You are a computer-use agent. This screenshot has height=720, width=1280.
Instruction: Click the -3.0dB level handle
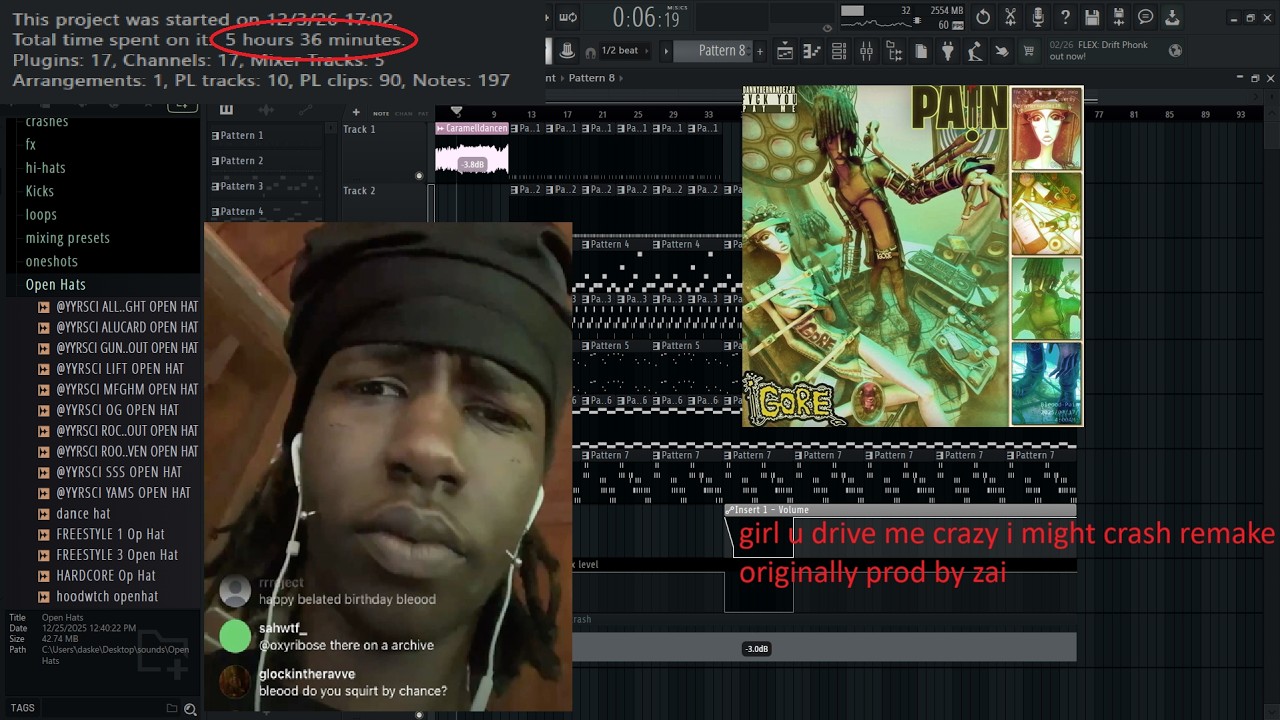pyautogui.click(x=756, y=649)
